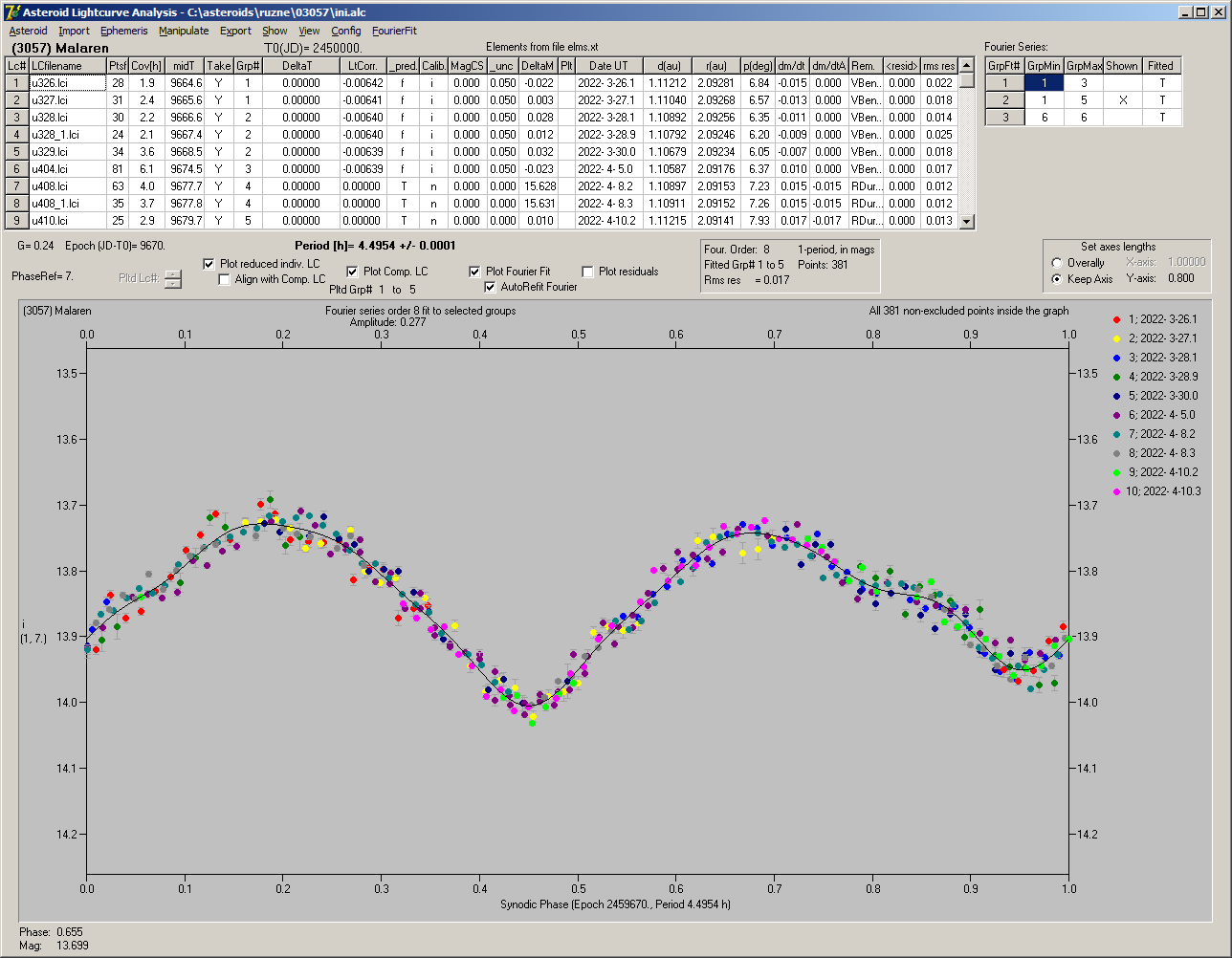This screenshot has height=958, width=1232.
Task: Open the Import menu
Action: coord(74,31)
